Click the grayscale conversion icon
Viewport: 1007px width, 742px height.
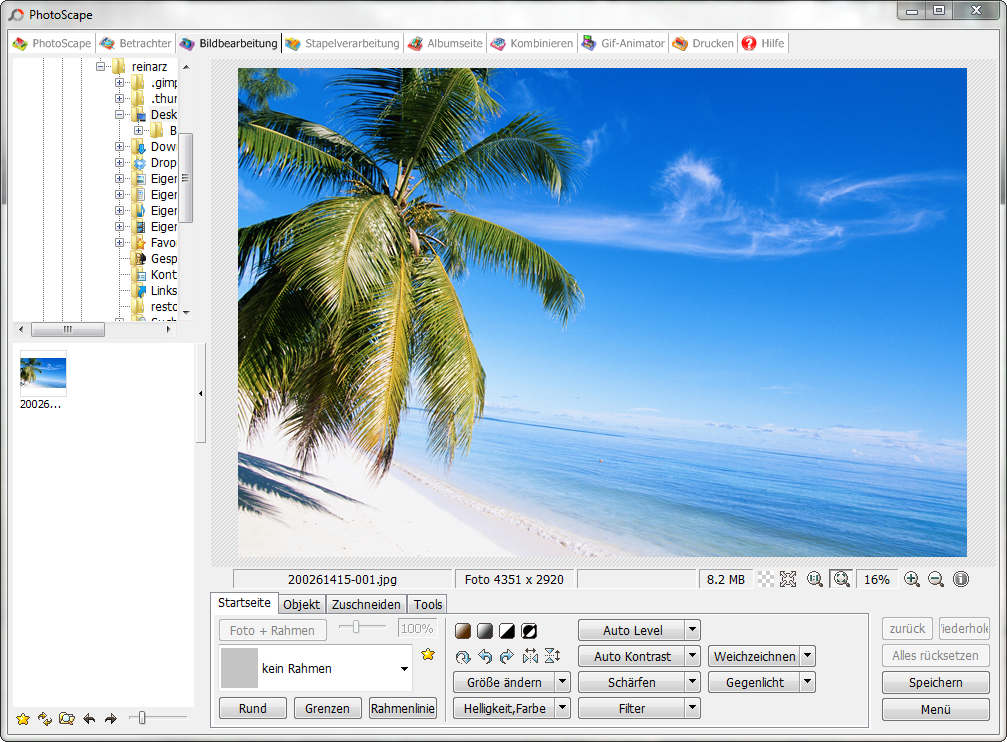485,631
